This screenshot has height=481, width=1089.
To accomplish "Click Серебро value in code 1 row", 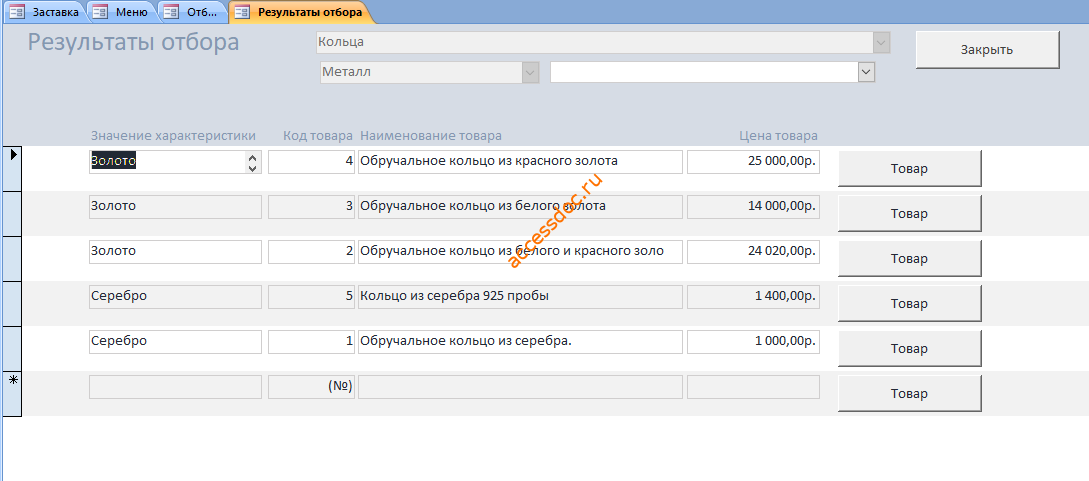I will (175, 341).
